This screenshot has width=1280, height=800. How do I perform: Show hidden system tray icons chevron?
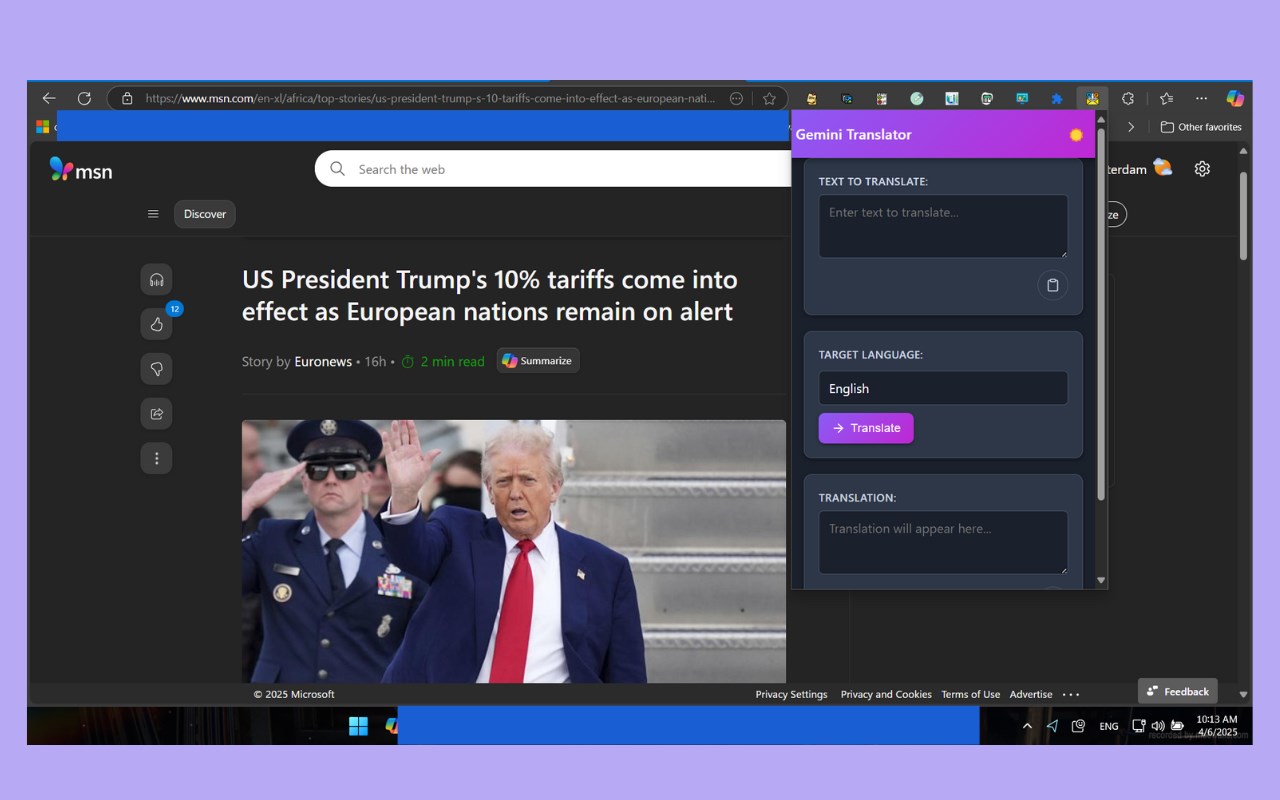coord(1027,726)
